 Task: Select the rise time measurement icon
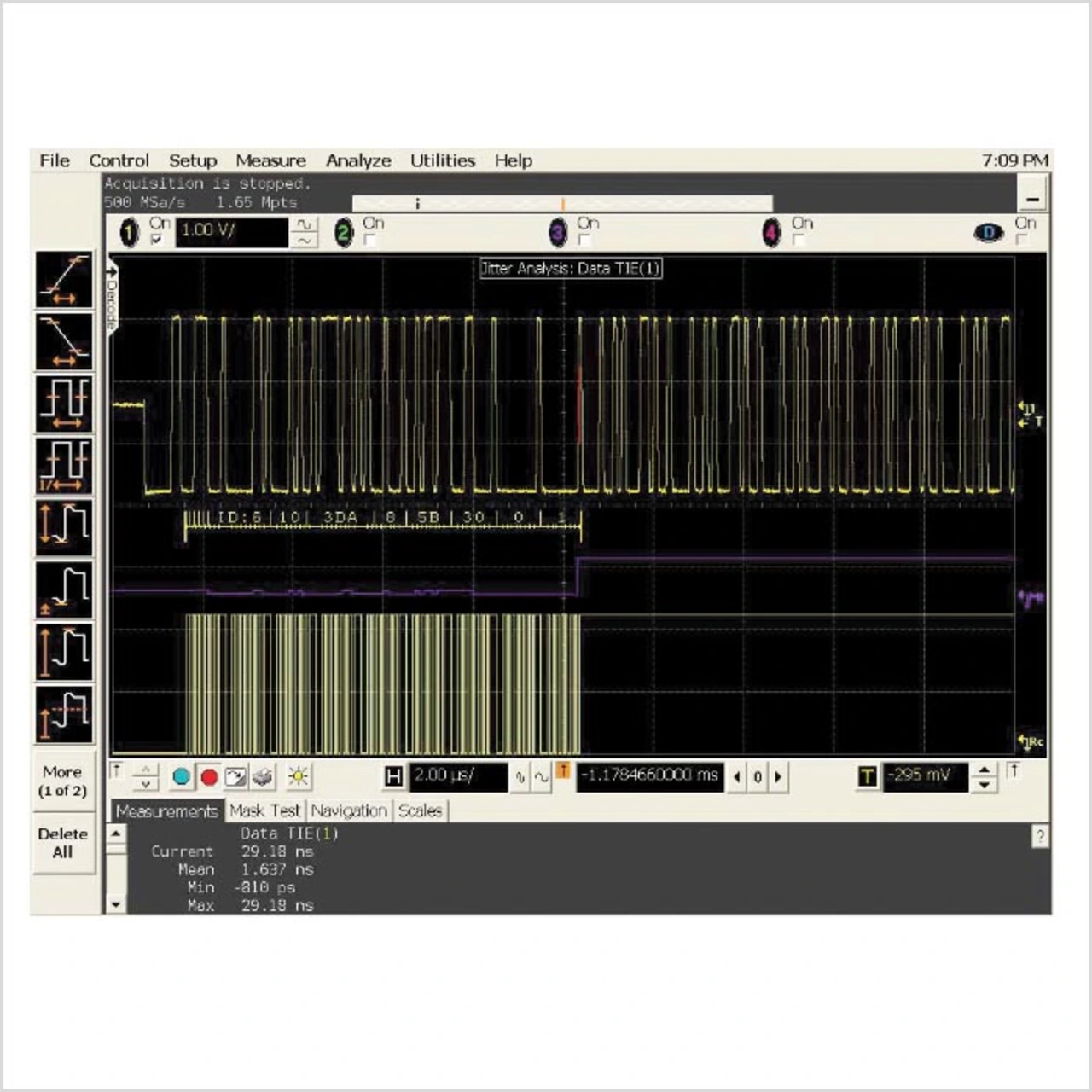(64, 279)
